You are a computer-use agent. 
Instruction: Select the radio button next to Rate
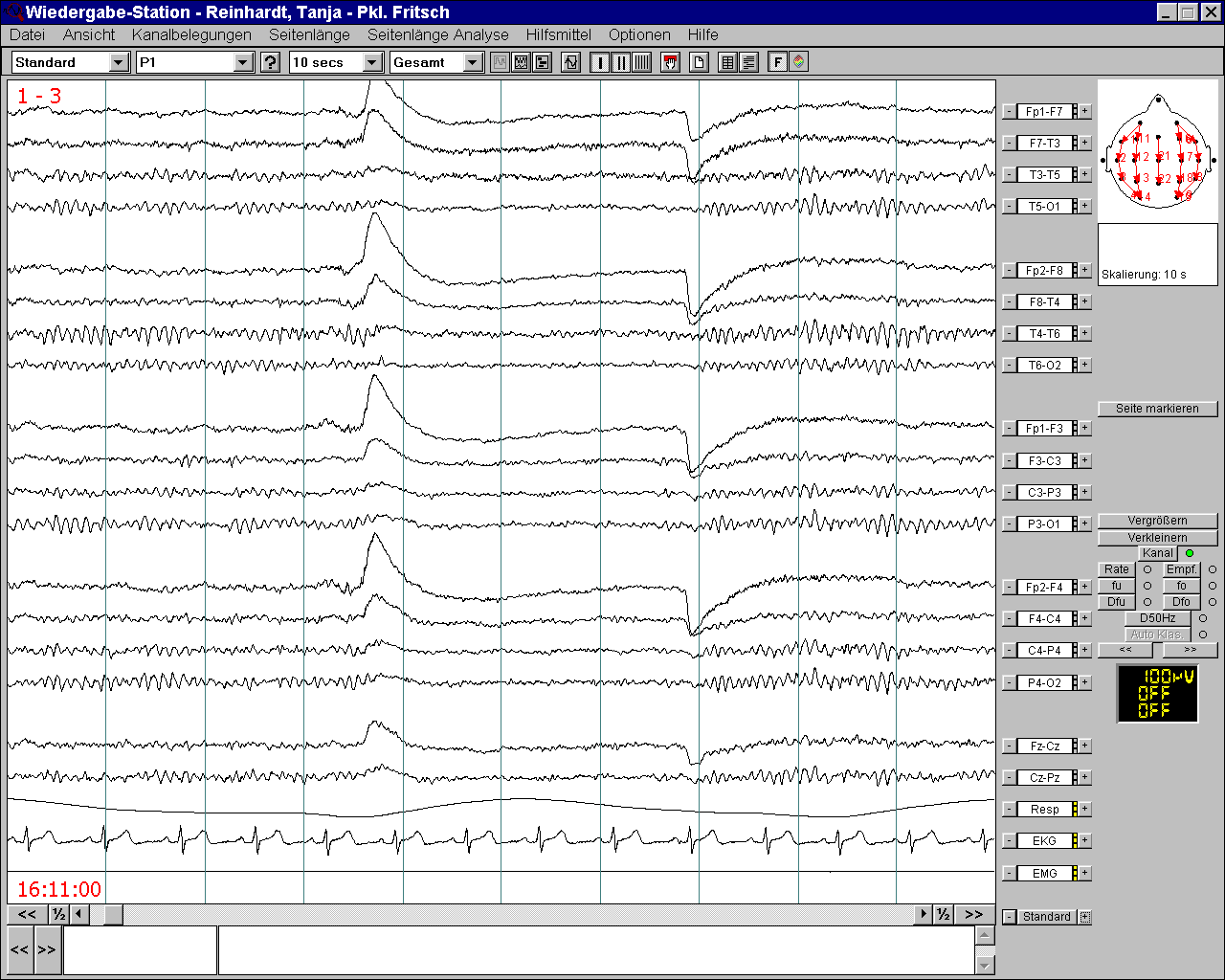click(x=1147, y=569)
